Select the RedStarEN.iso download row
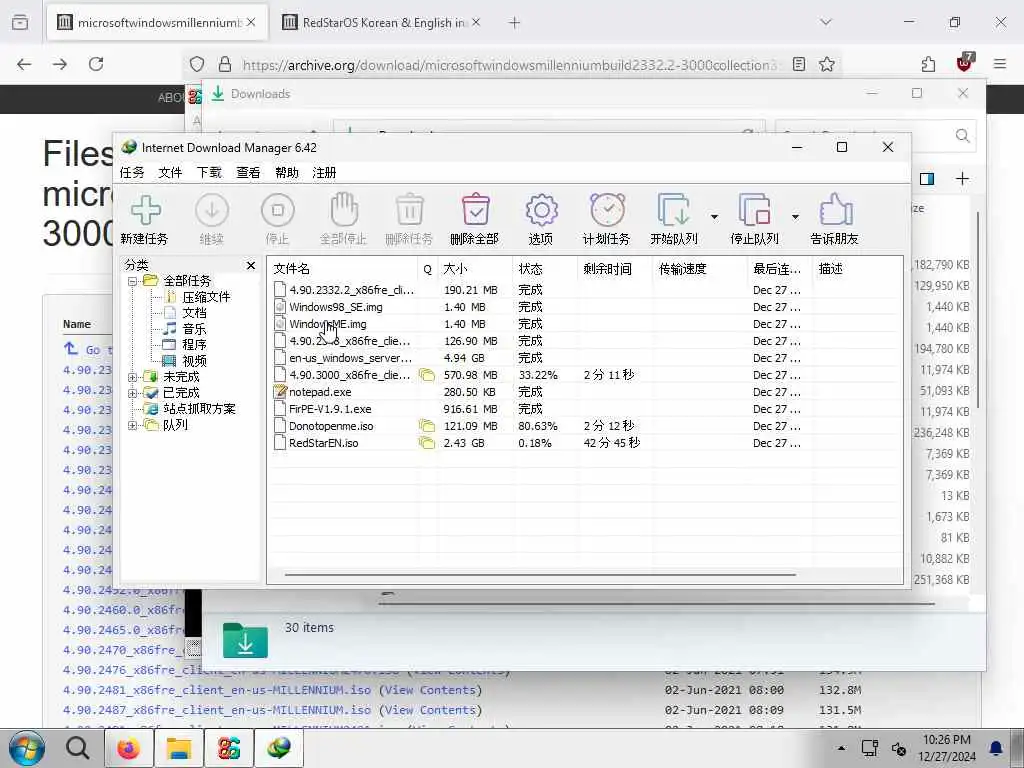The height and width of the screenshot is (768, 1024). [x=585, y=443]
